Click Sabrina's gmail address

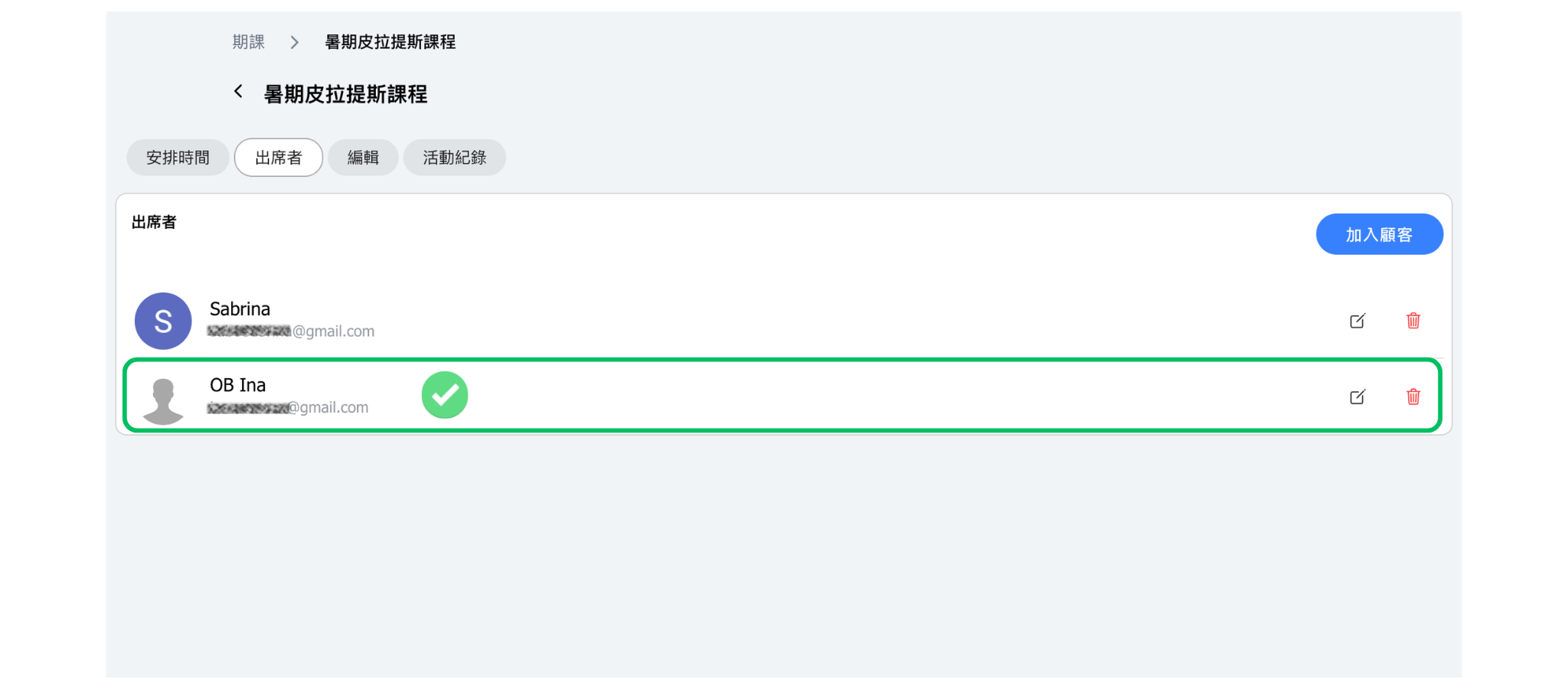pos(291,331)
